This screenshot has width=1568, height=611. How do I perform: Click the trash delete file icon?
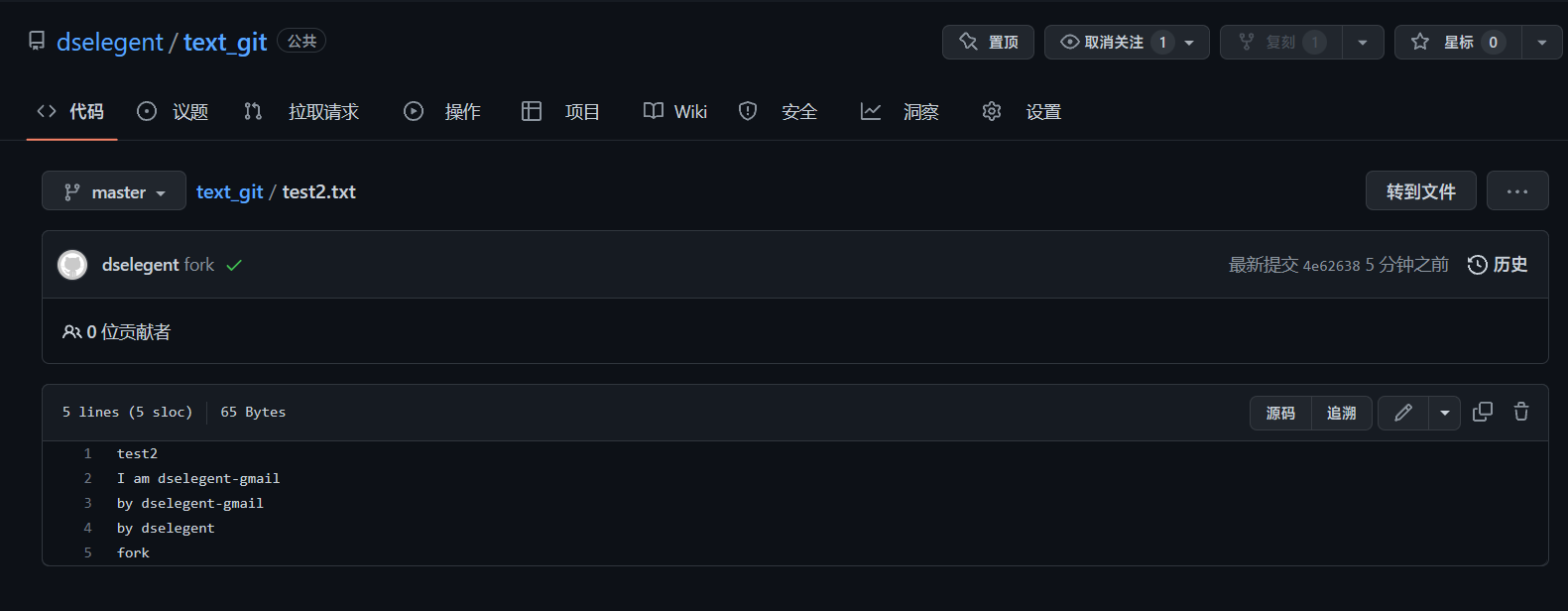pos(1521,412)
